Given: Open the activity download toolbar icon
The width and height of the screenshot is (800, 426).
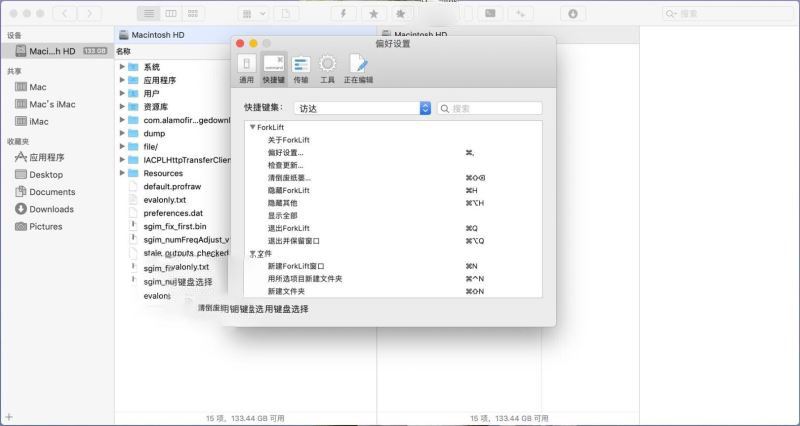Looking at the screenshot, I should [573, 14].
